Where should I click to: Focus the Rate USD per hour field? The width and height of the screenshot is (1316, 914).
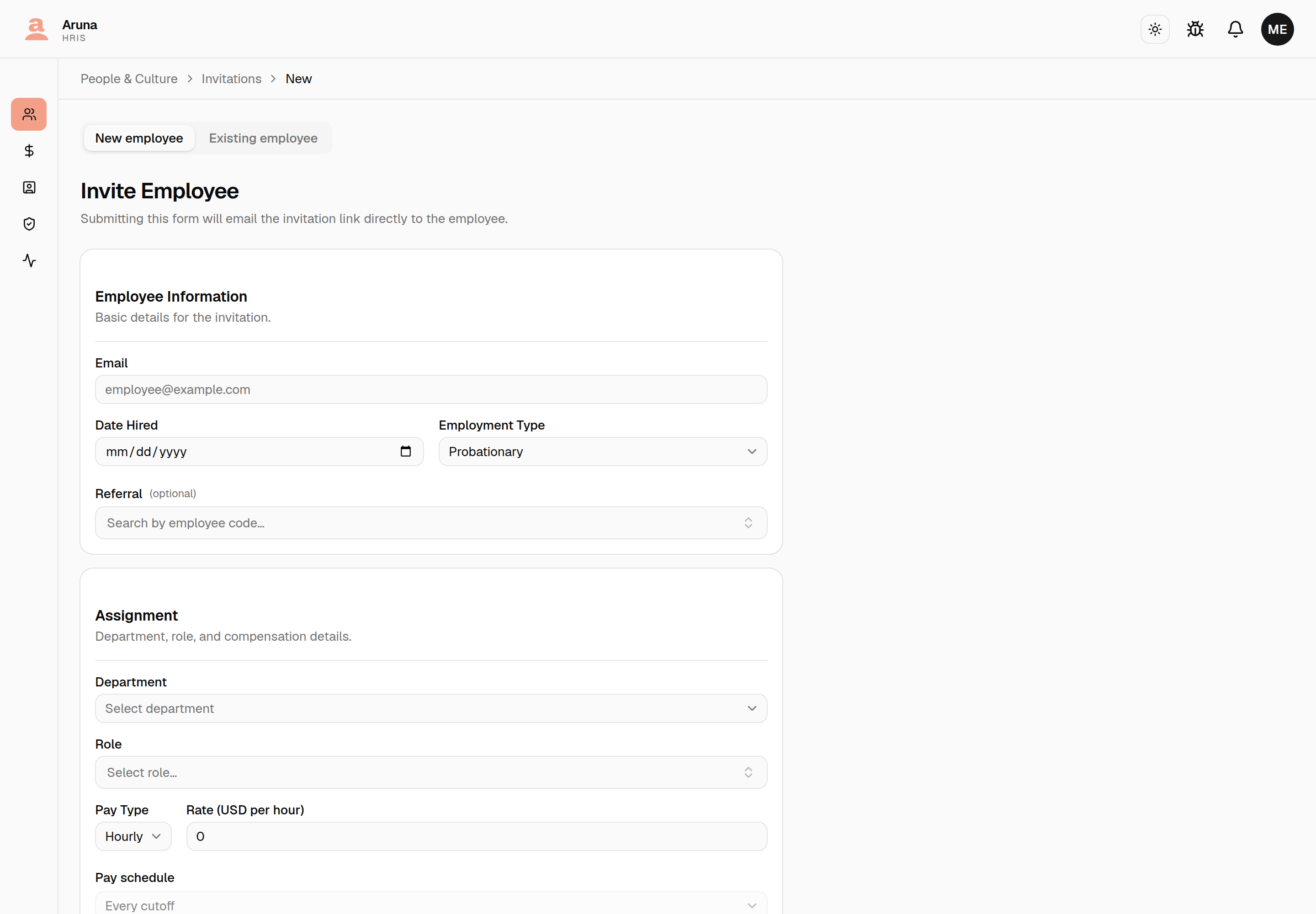pos(477,837)
